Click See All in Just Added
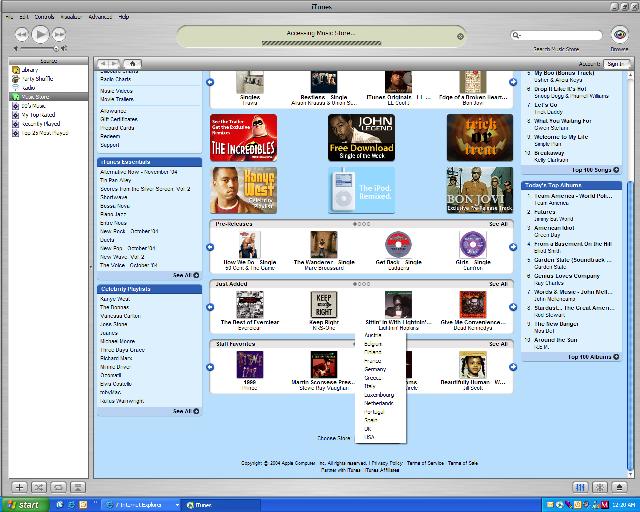The image size is (640, 512). tap(498, 284)
